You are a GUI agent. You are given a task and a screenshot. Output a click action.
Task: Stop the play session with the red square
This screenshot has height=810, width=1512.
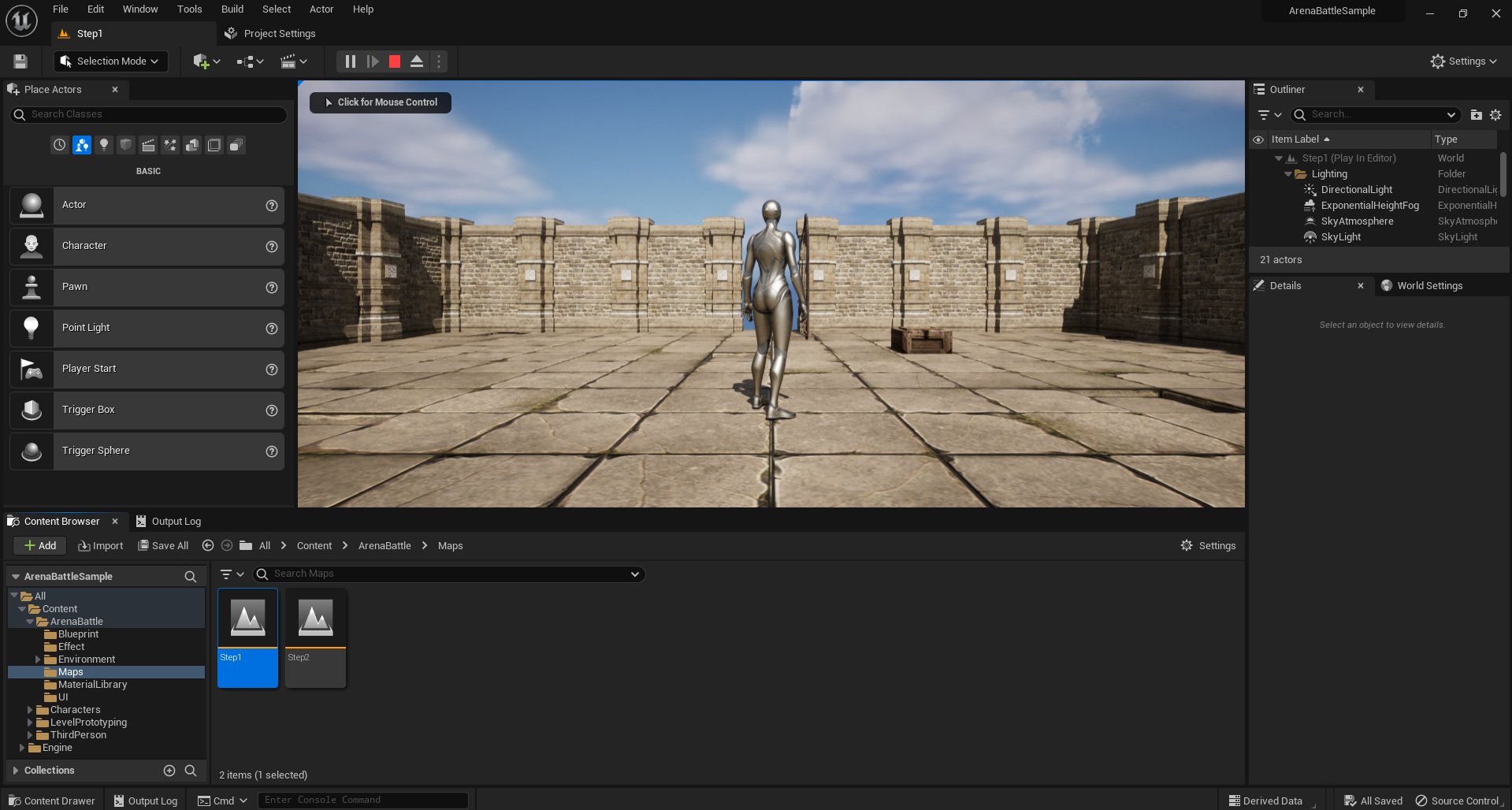click(395, 61)
